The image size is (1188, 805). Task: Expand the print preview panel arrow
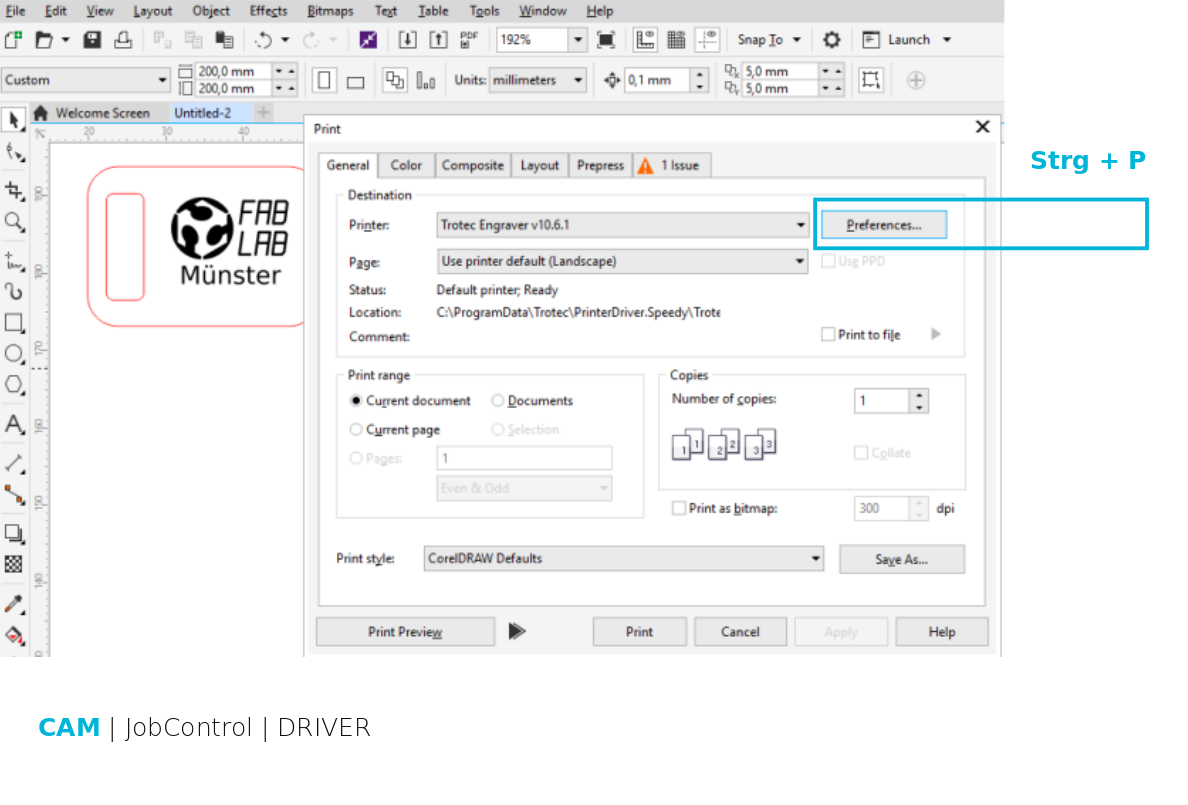(x=517, y=631)
